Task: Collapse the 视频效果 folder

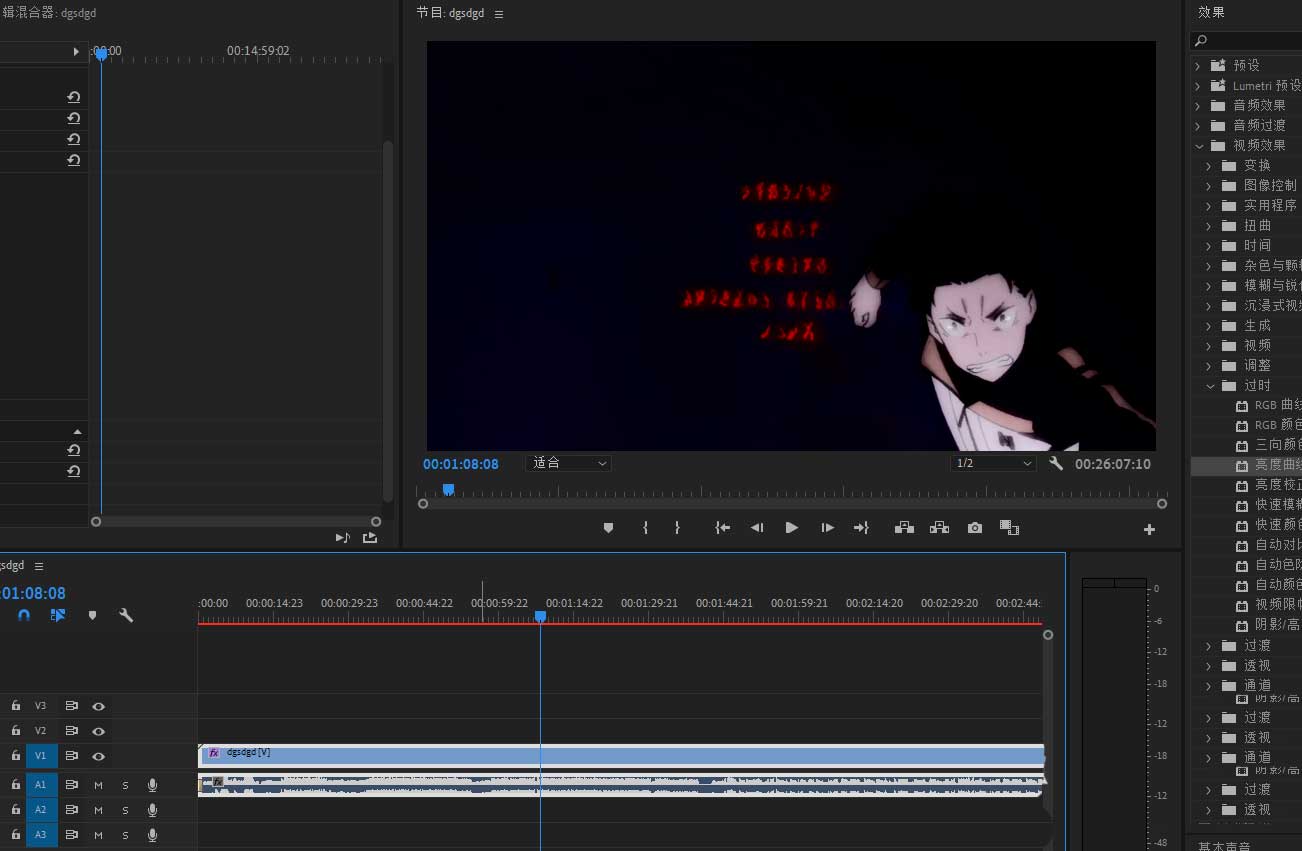Action: pos(1198,145)
